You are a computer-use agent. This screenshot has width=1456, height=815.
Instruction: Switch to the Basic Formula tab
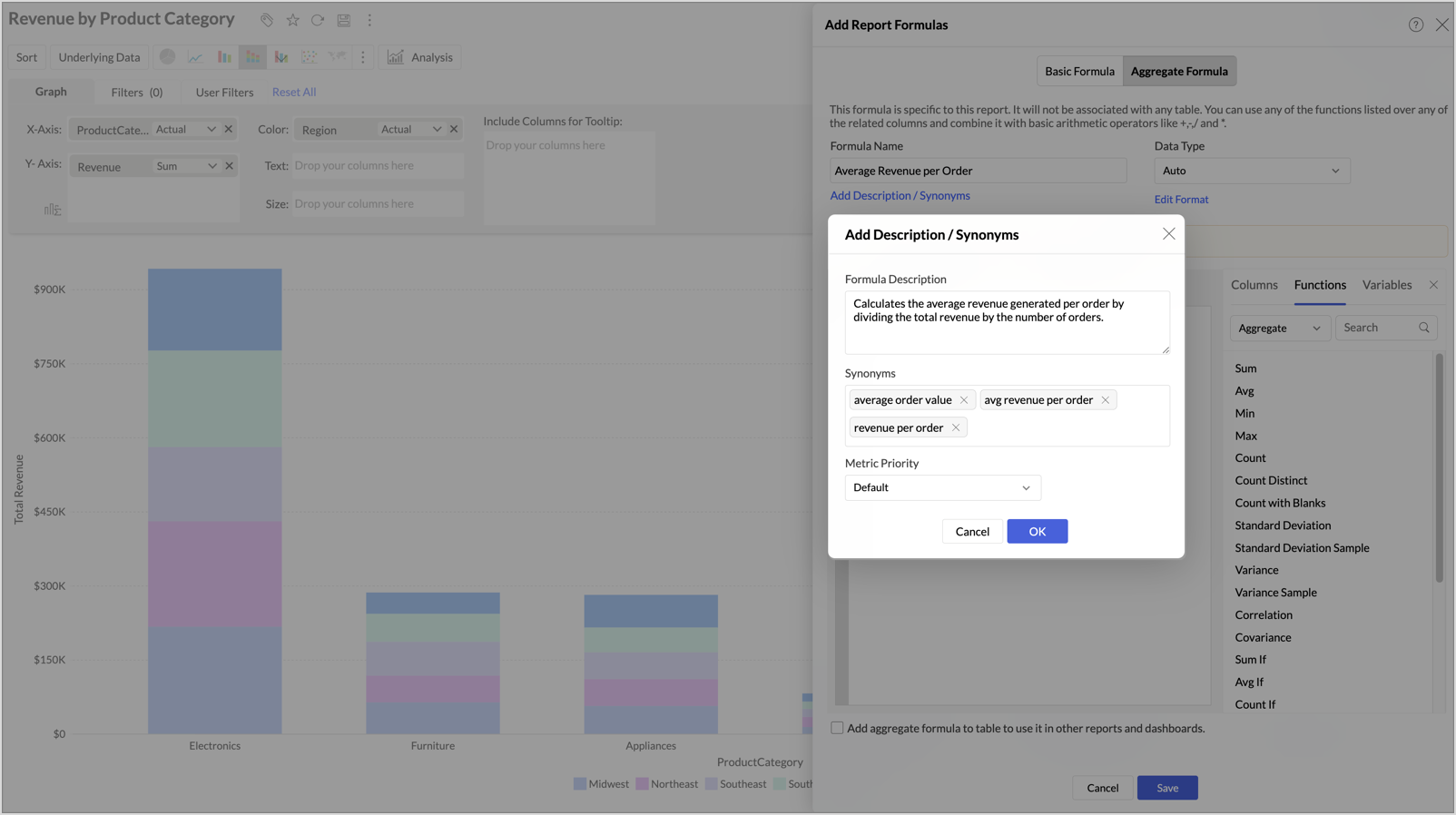1079,71
